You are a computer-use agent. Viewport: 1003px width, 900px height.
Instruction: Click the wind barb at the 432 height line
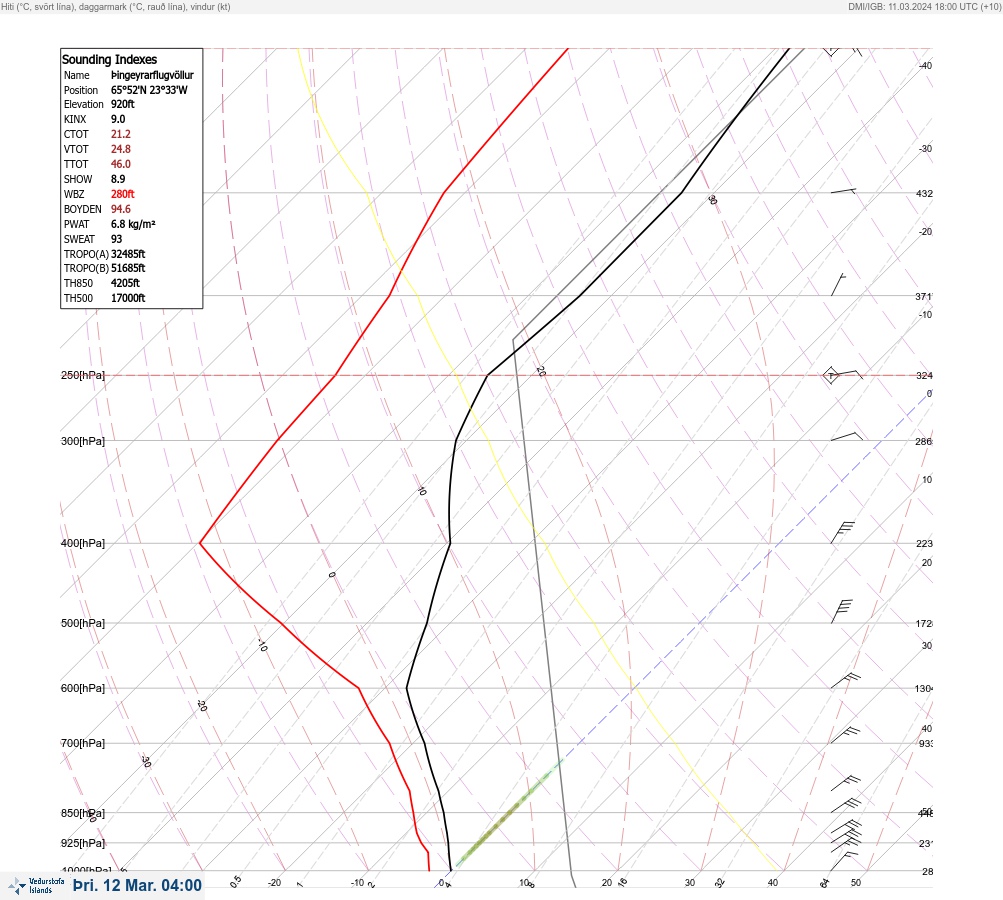(x=843, y=191)
